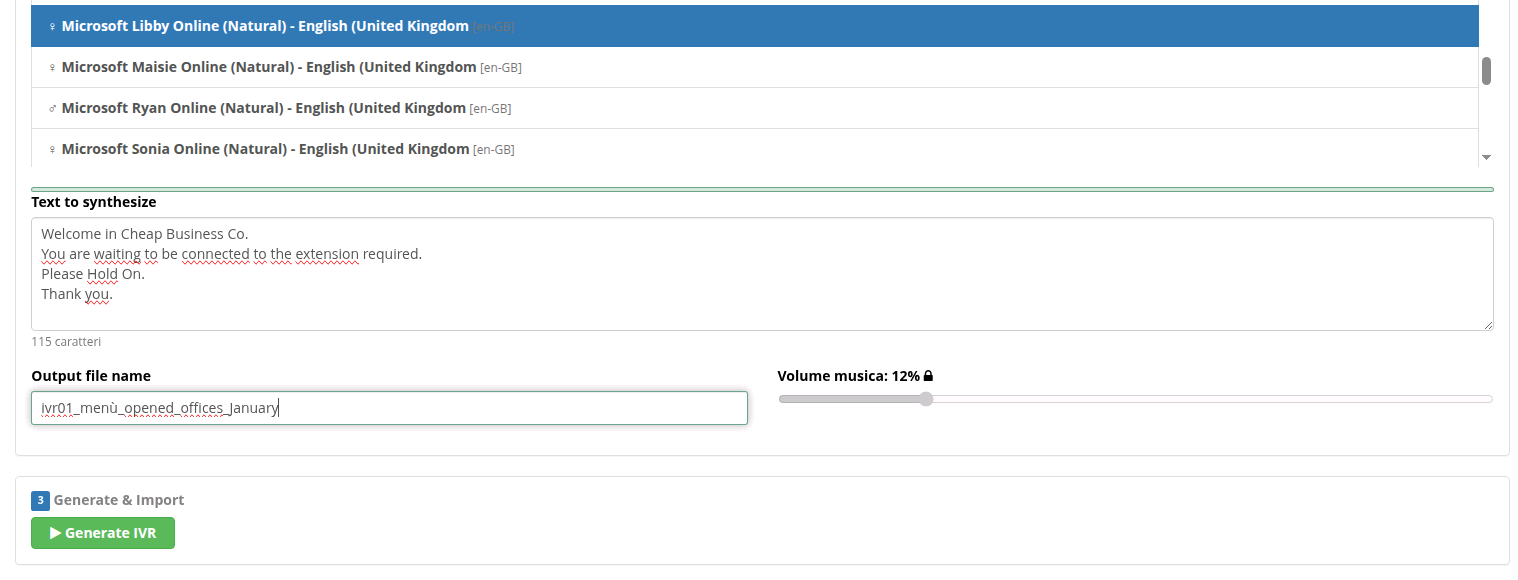Click the female symbol beside Sonia voice
Image resolution: width=1518 pixels, height=580 pixels.
(53, 149)
